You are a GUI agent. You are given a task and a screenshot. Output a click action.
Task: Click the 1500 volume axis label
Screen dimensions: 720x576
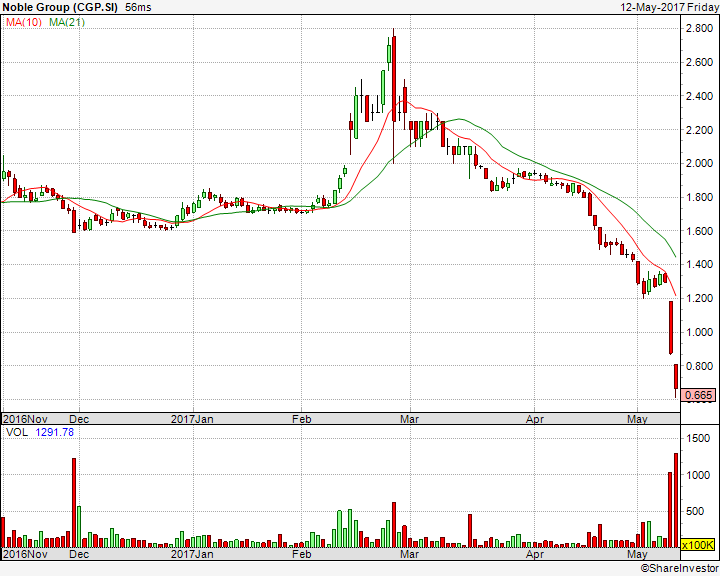point(698,438)
